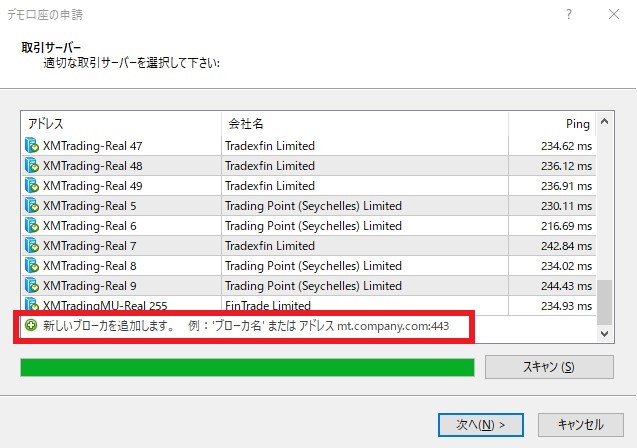Click the scrollbar down arrow
Viewport: 637px width, 448px height.
pyautogui.click(x=604, y=332)
